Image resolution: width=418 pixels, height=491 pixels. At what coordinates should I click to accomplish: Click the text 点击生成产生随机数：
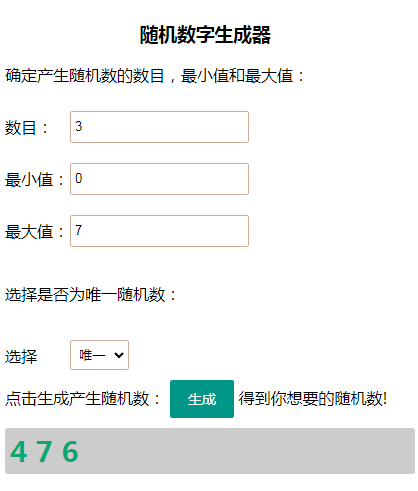click(83, 399)
